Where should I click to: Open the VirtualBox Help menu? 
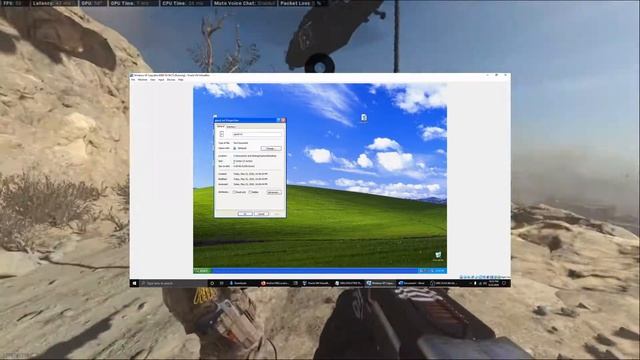point(180,80)
